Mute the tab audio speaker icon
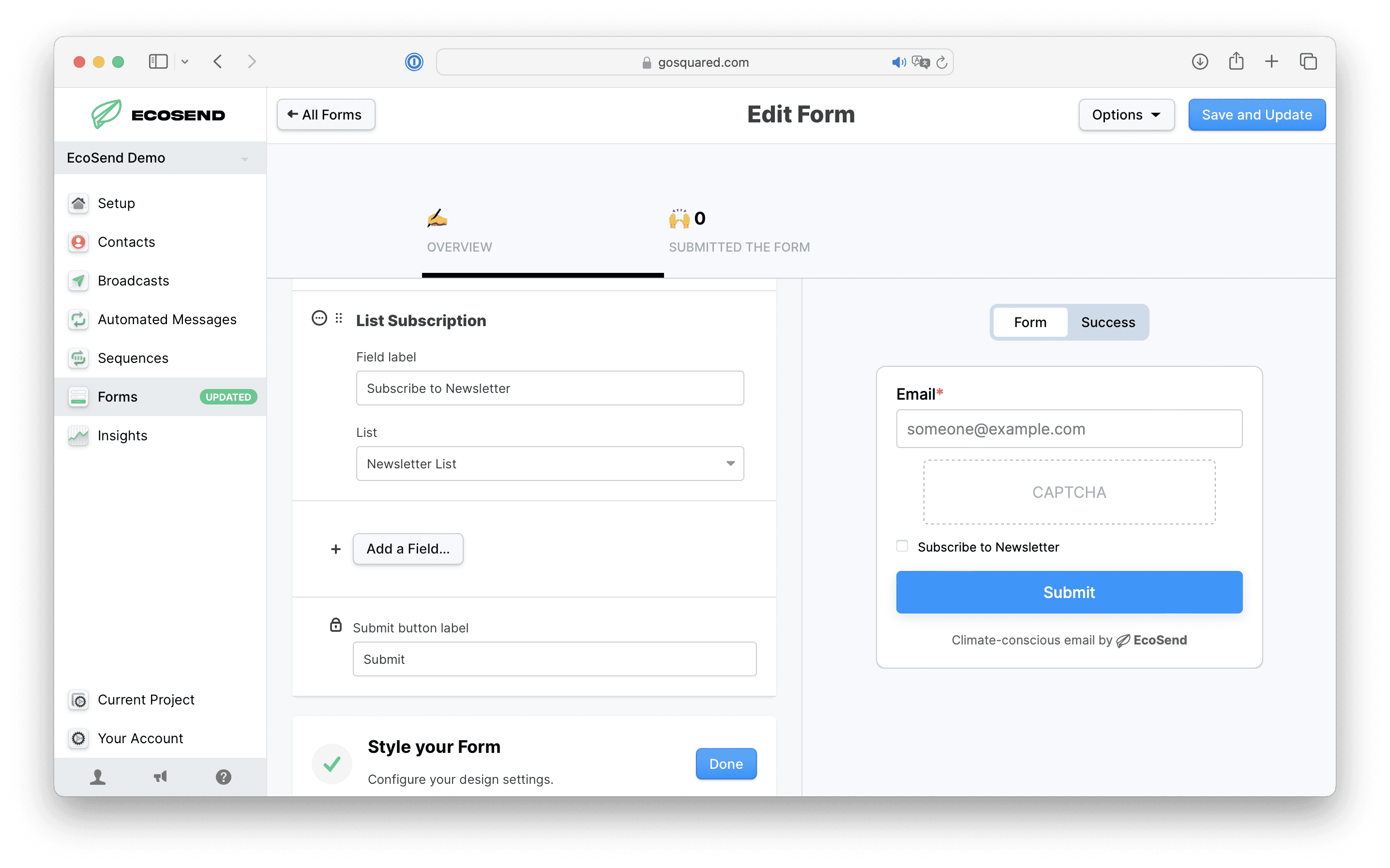 (899, 62)
